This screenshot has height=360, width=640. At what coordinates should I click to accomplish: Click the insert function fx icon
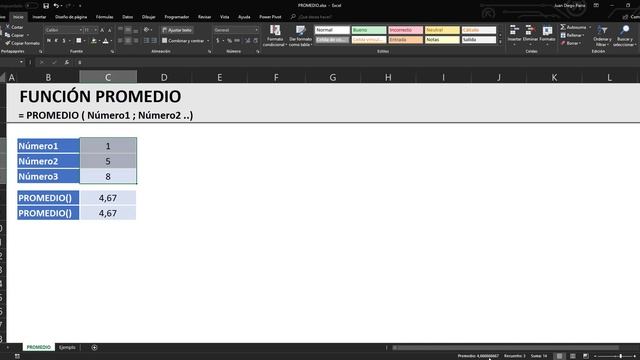click(67, 62)
